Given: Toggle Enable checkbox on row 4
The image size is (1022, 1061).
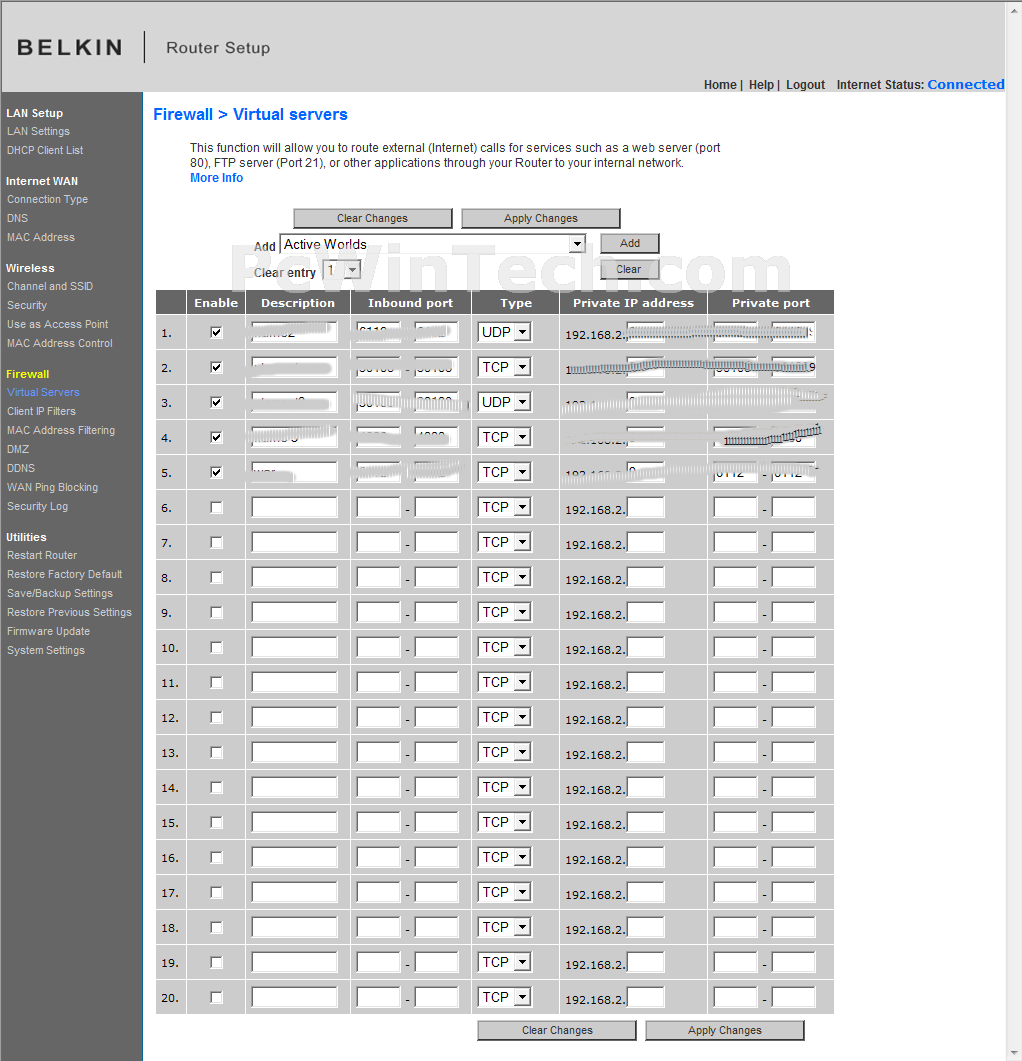Looking at the screenshot, I should [216, 438].
